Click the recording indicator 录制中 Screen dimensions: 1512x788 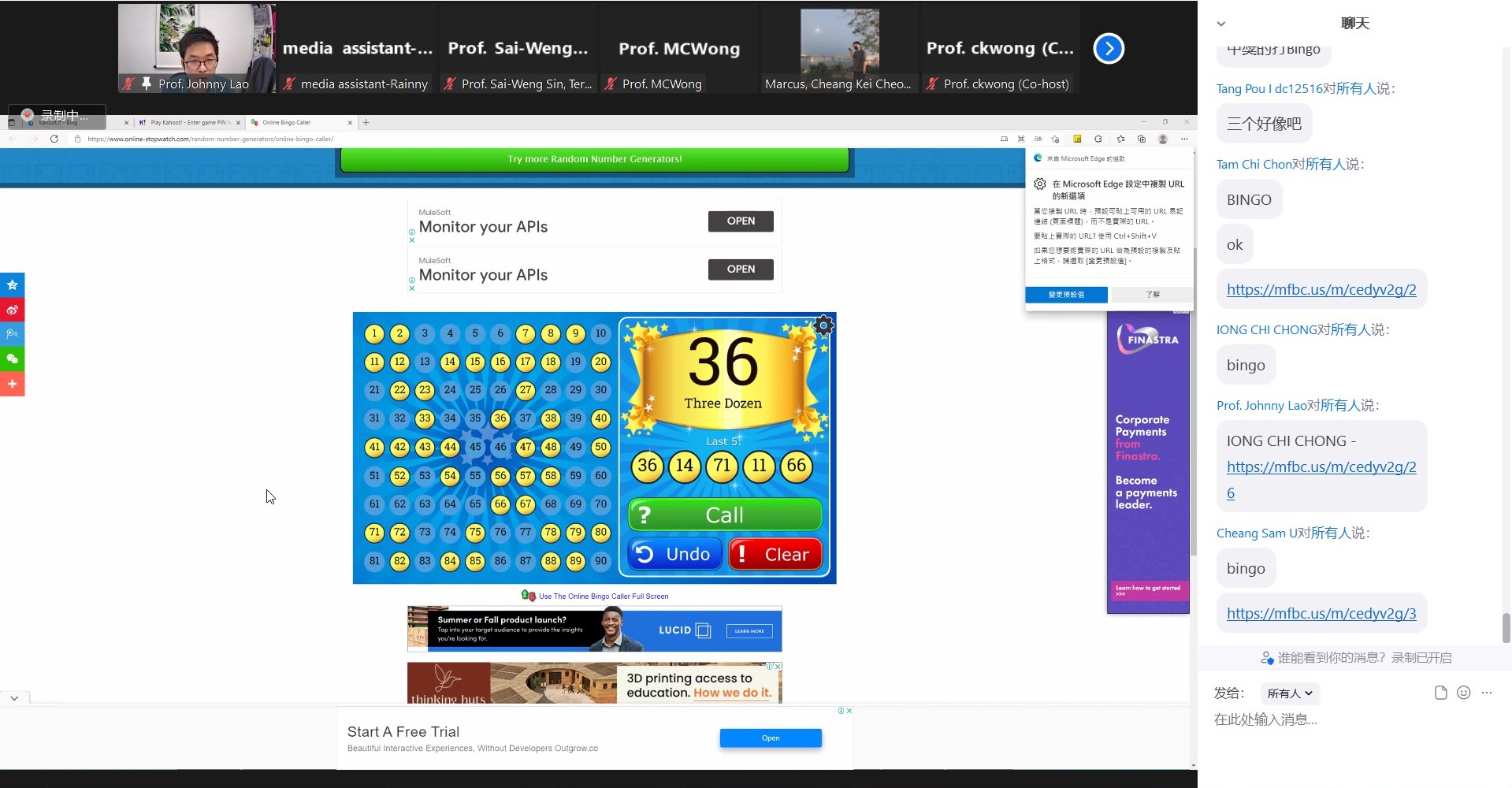(57, 115)
